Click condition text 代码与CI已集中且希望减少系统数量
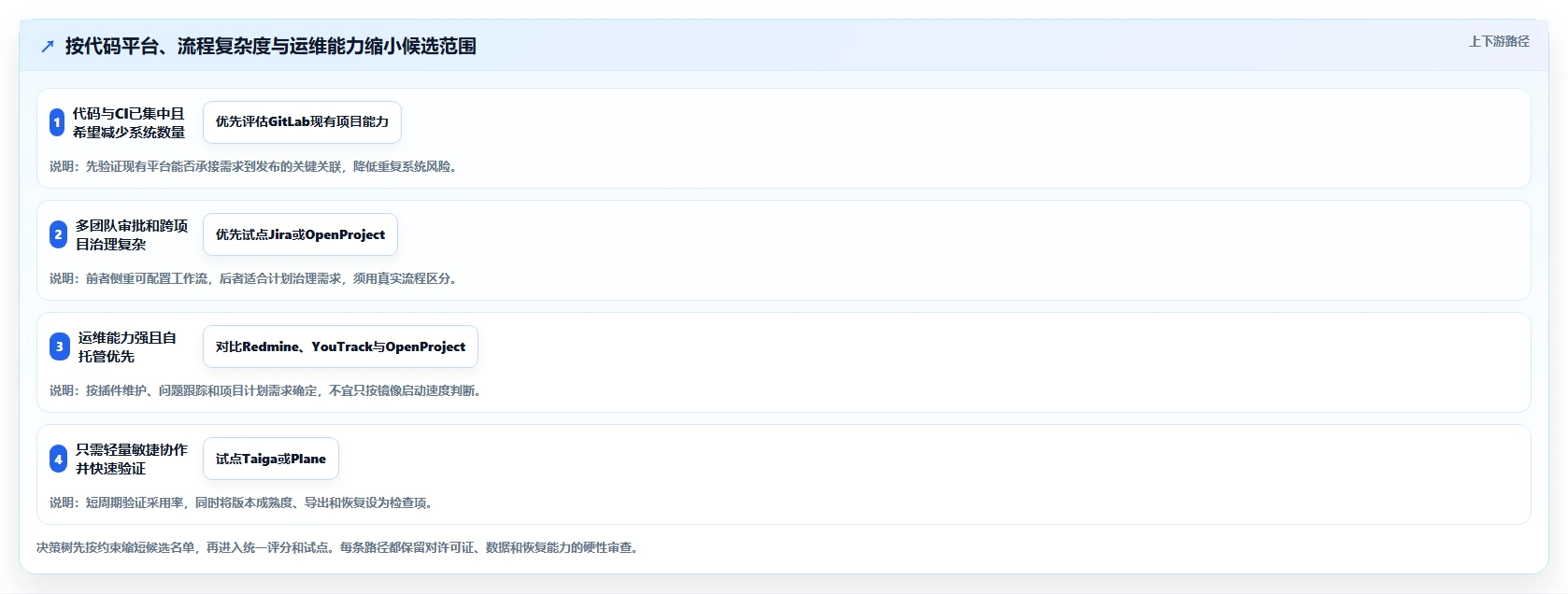1568x594 pixels. pos(129,122)
